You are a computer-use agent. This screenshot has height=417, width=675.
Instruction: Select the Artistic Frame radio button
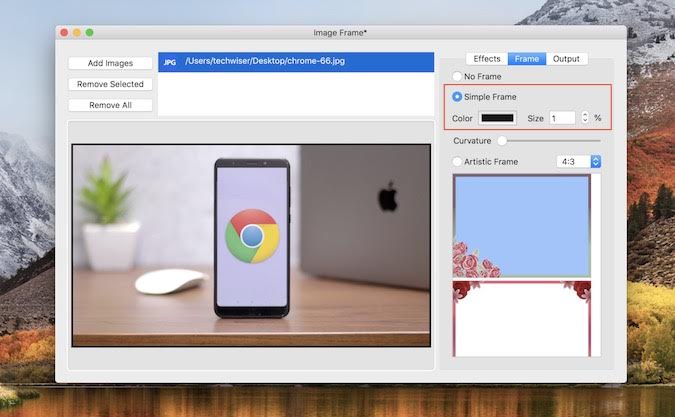[457, 162]
